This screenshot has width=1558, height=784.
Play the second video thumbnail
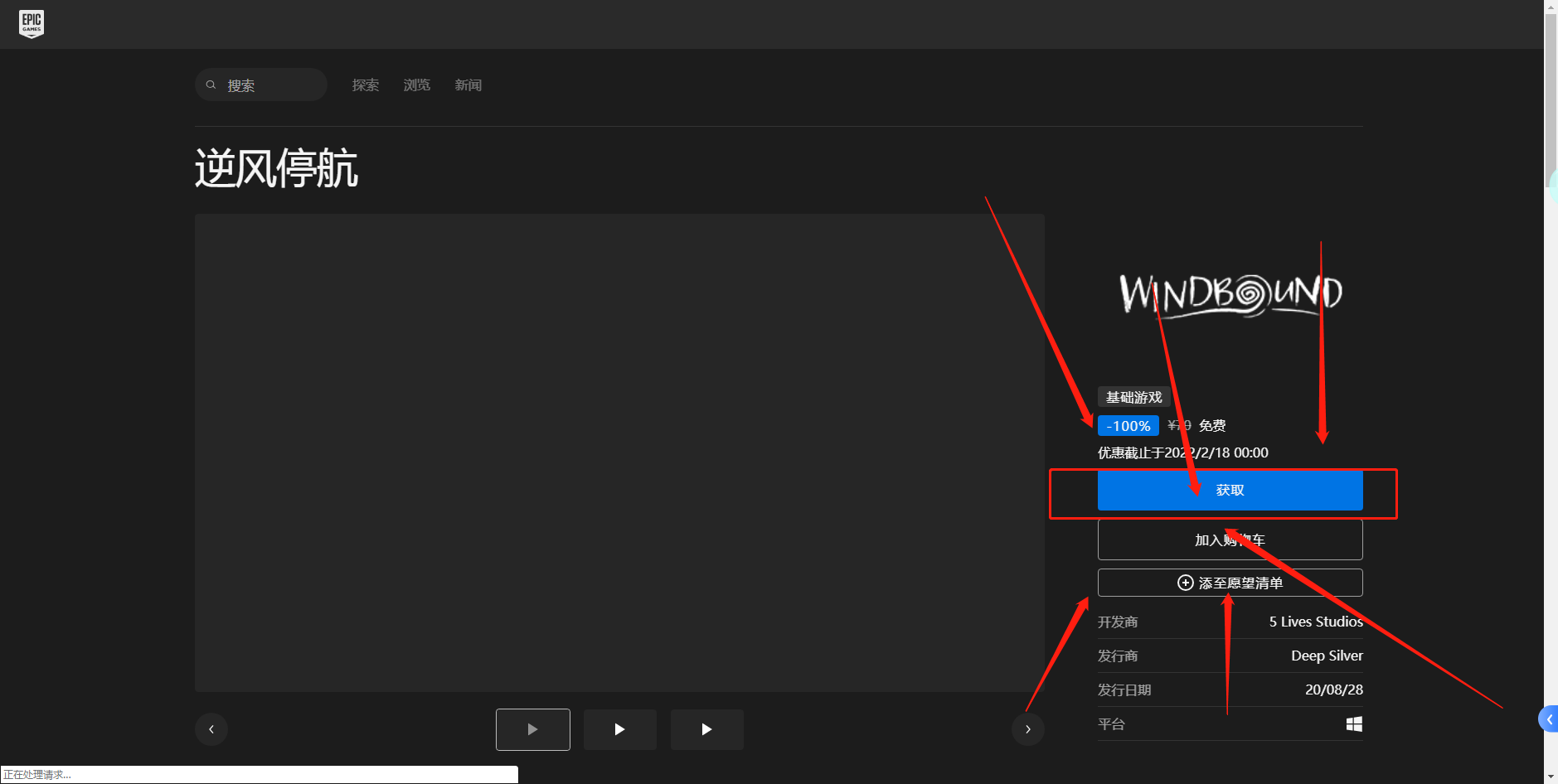point(619,729)
